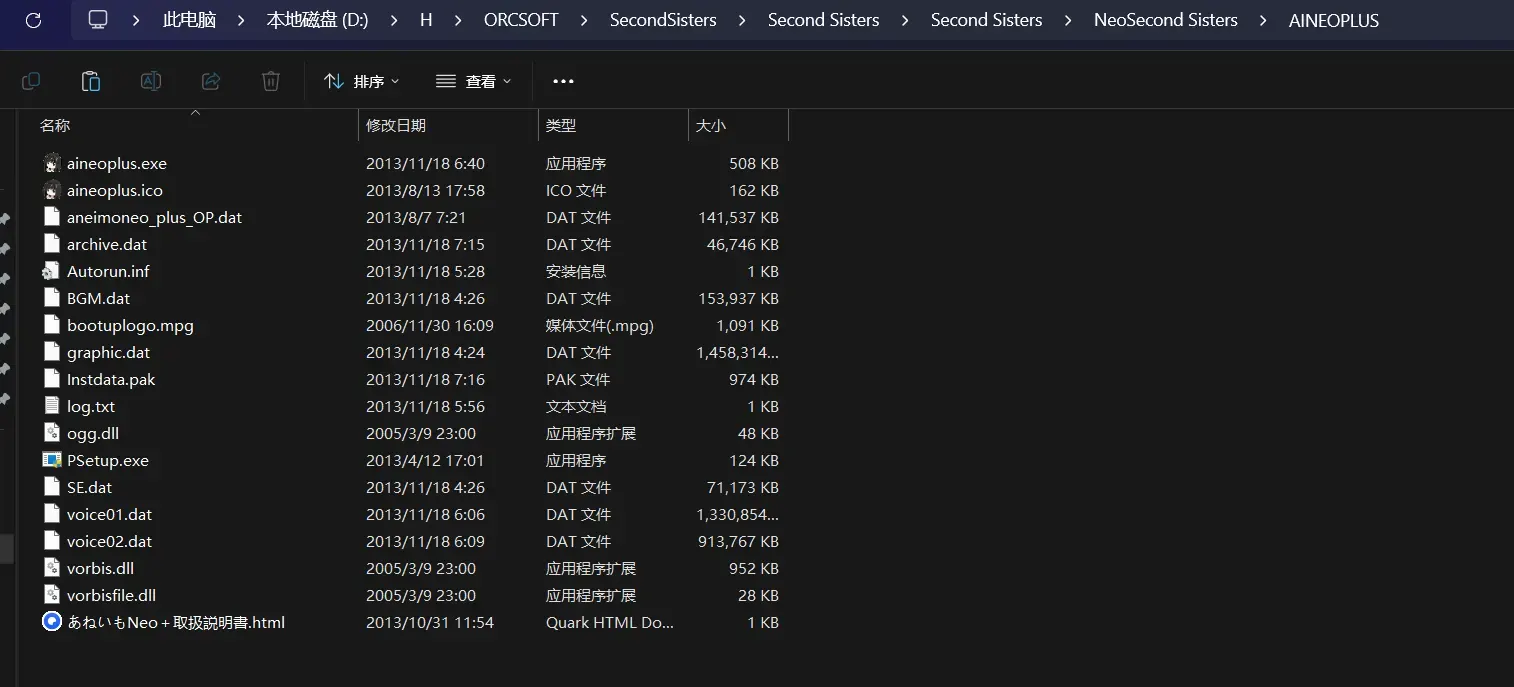The width and height of the screenshot is (1514, 687).
Task: Click the refresh icon in address bar
Action: 32,20
